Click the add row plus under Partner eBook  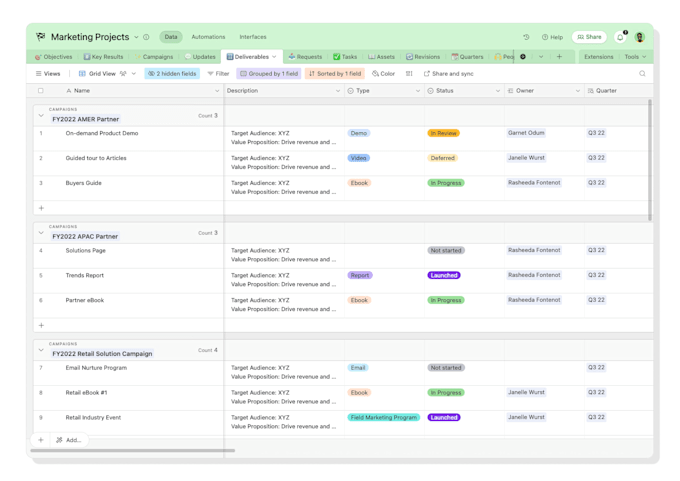pos(42,325)
